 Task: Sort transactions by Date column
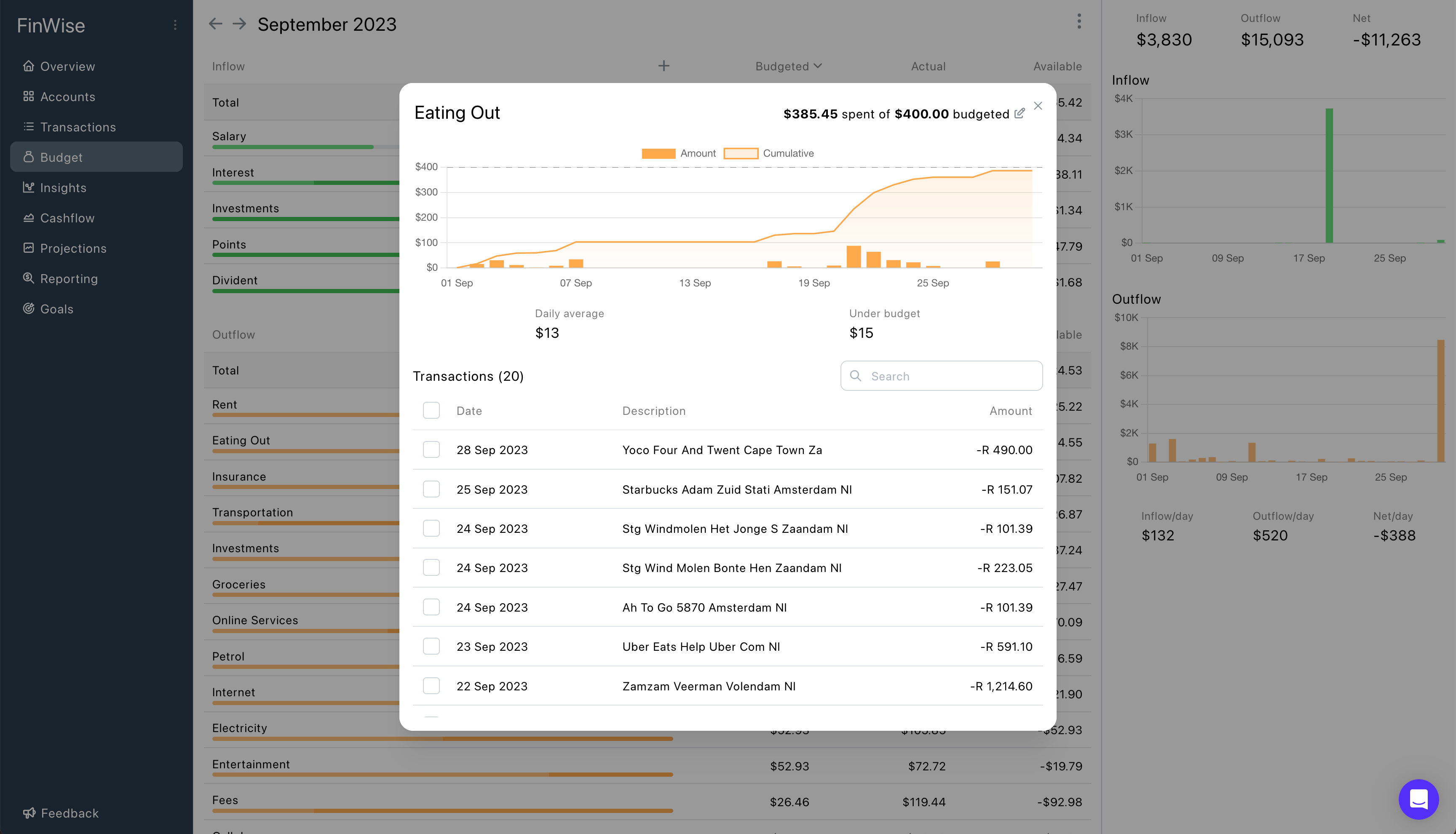tap(469, 411)
